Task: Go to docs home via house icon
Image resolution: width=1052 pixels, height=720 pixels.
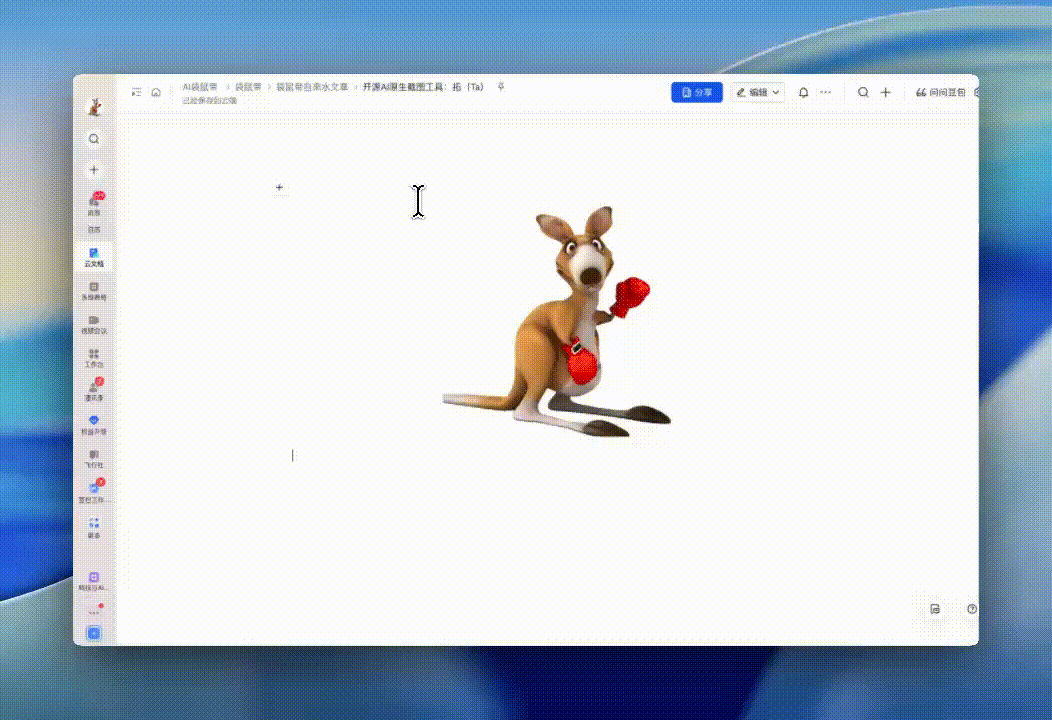Action: [156, 92]
